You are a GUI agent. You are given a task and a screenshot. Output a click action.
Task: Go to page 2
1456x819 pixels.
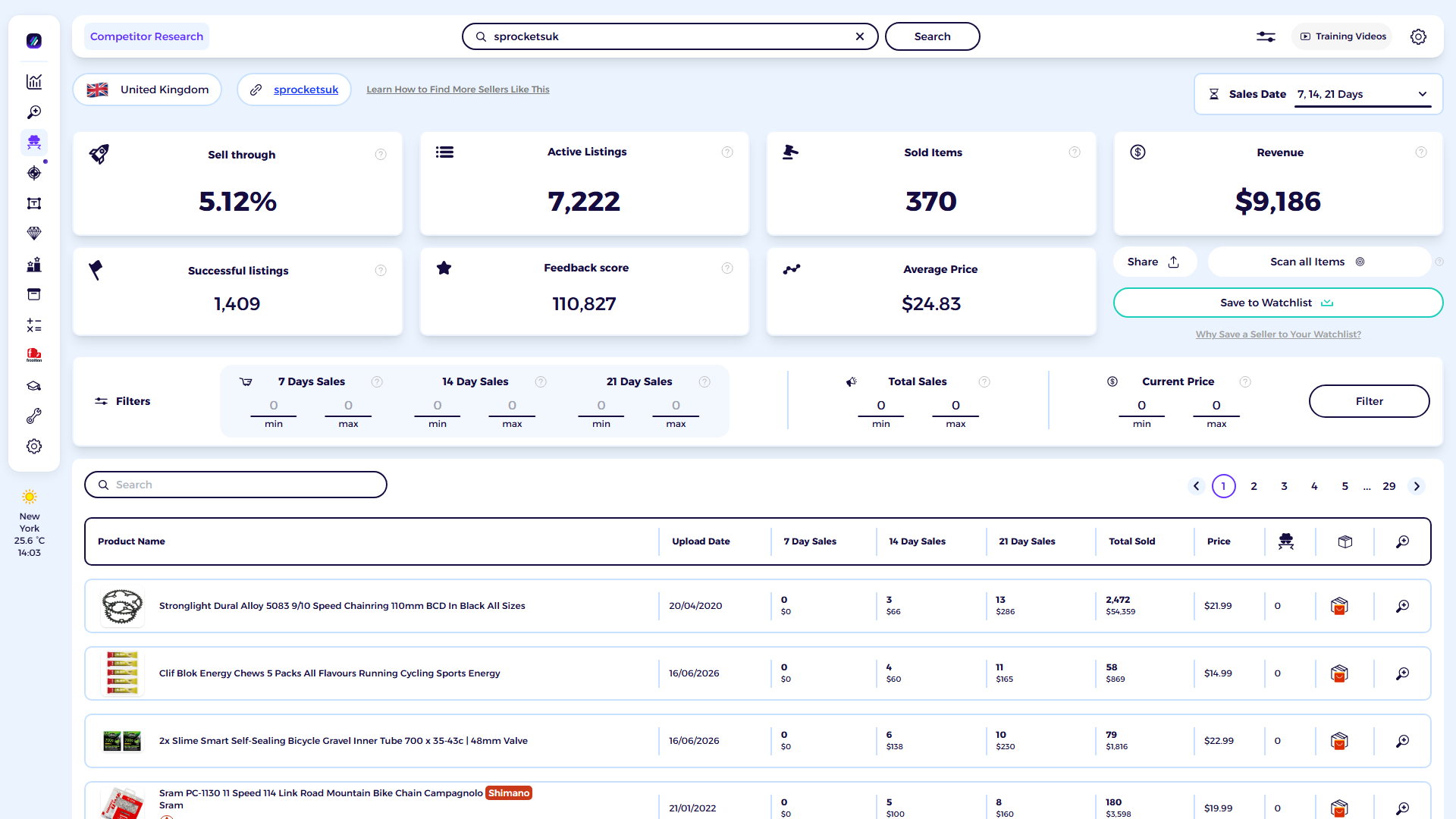(x=1254, y=486)
